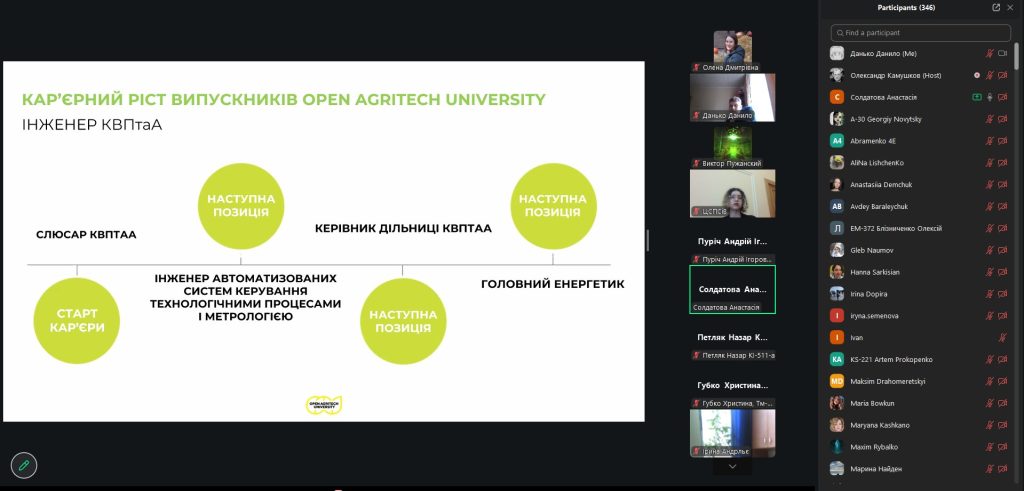Click the muted mic icon for Abramenko 4E
This screenshot has height=491, width=1024.
pos(990,141)
